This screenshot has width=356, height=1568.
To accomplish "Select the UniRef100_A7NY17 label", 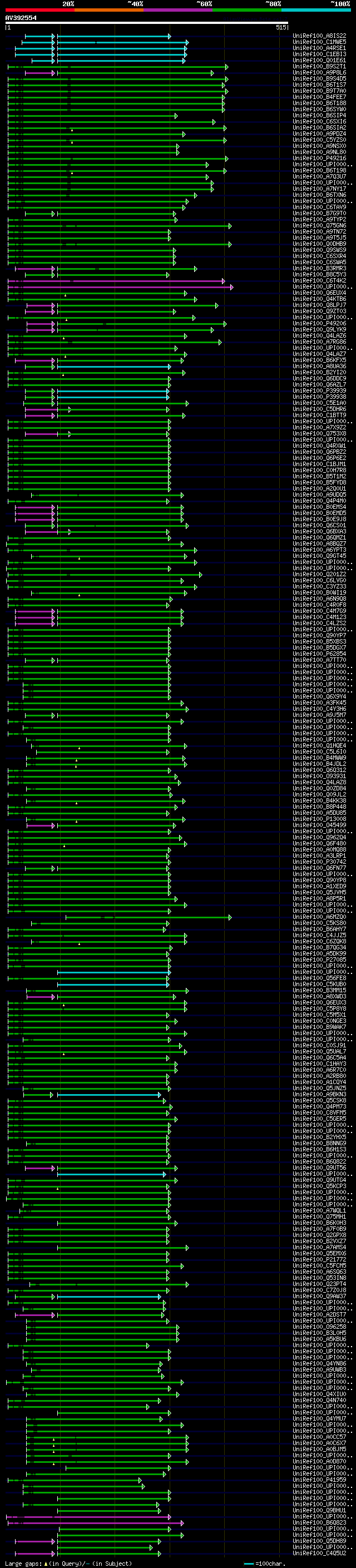I will [x=319, y=189].
